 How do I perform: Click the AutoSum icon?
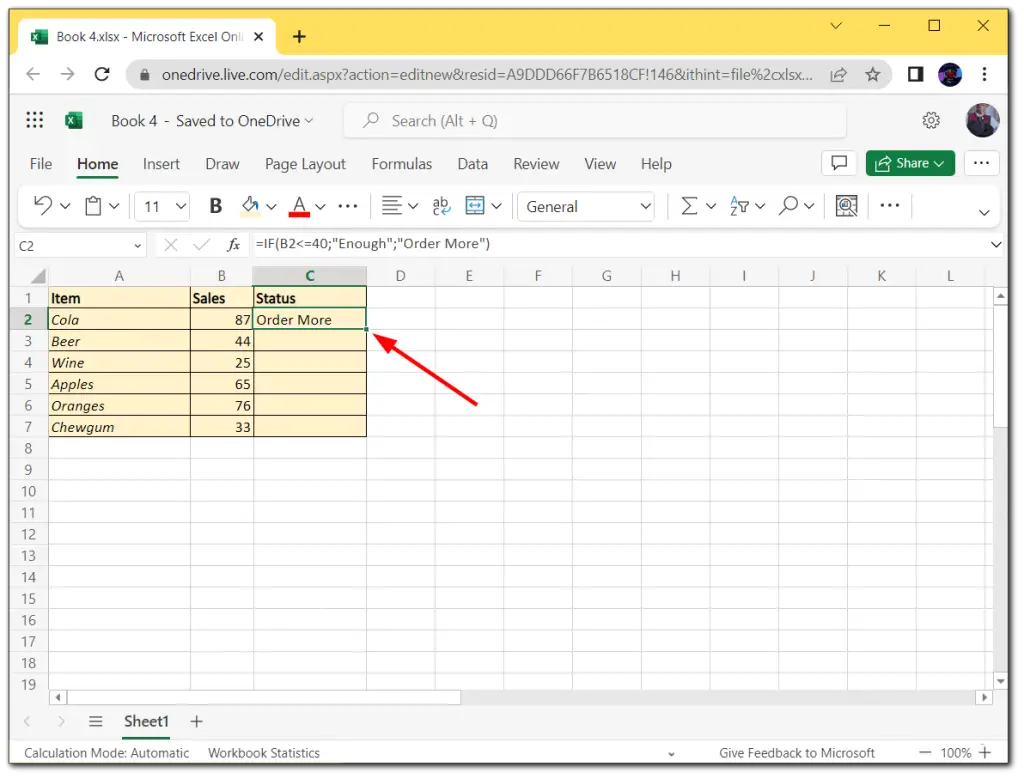pyautogui.click(x=690, y=206)
